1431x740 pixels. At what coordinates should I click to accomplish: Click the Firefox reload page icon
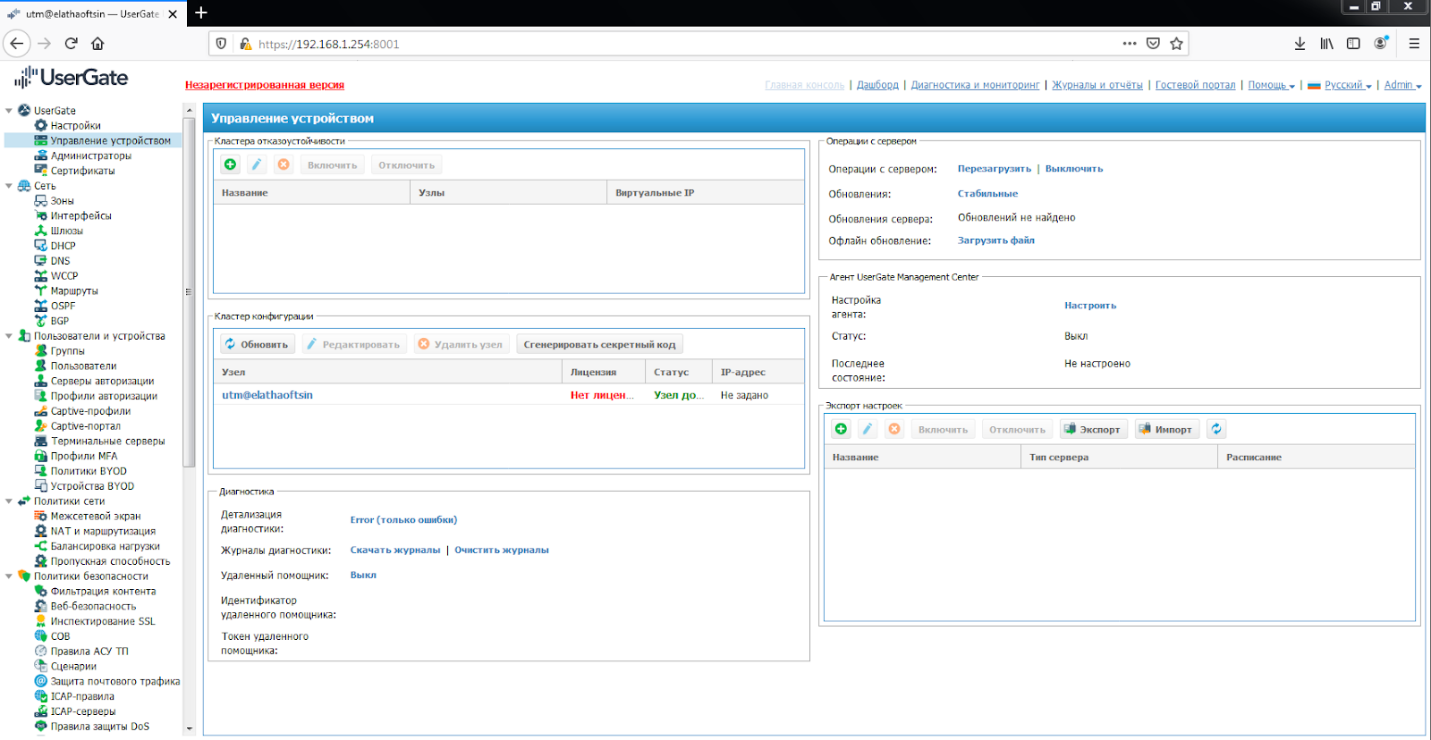click(x=71, y=44)
